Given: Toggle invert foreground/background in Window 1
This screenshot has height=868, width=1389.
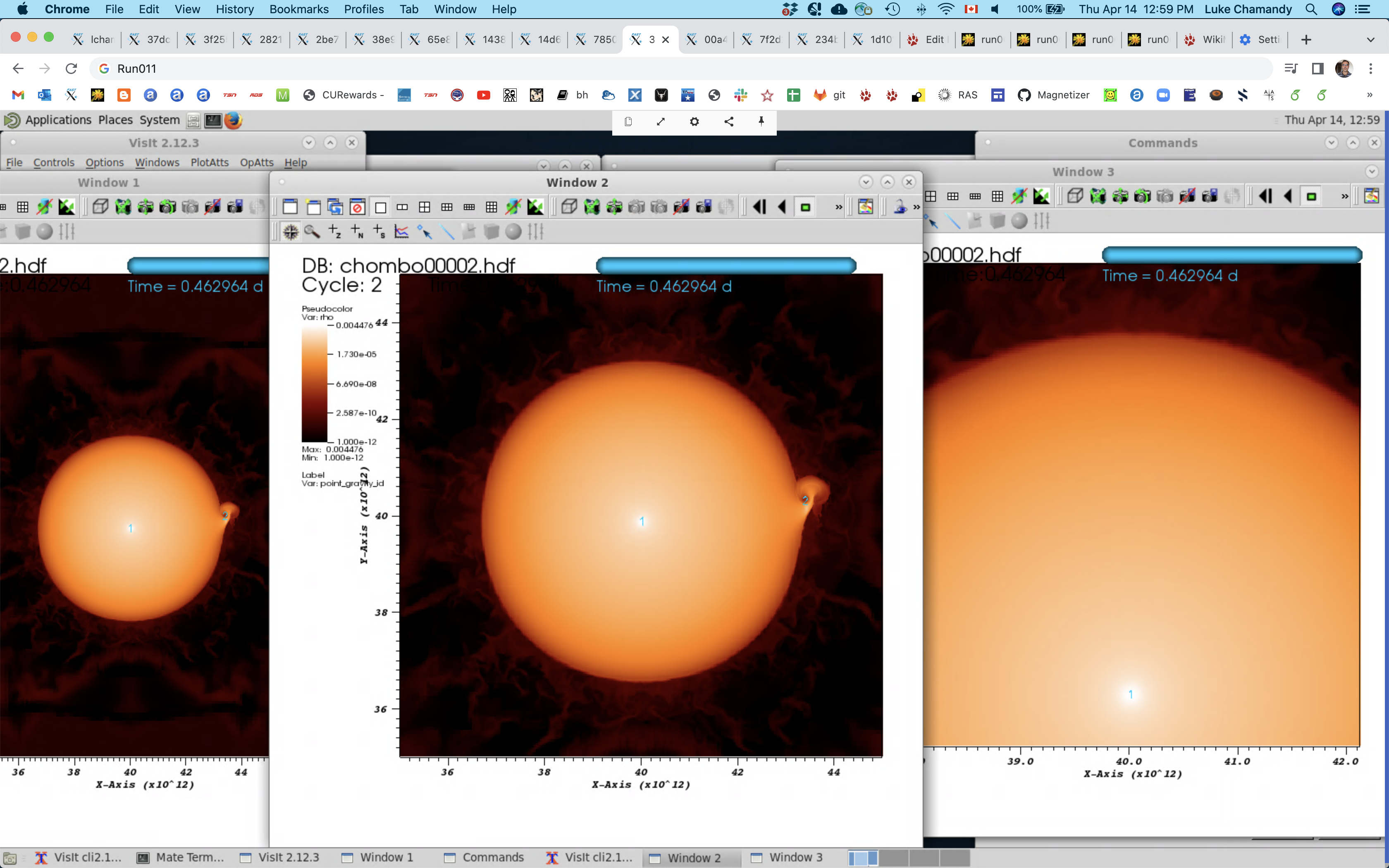Looking at the screenshot, I should click(x=67, y=207).
